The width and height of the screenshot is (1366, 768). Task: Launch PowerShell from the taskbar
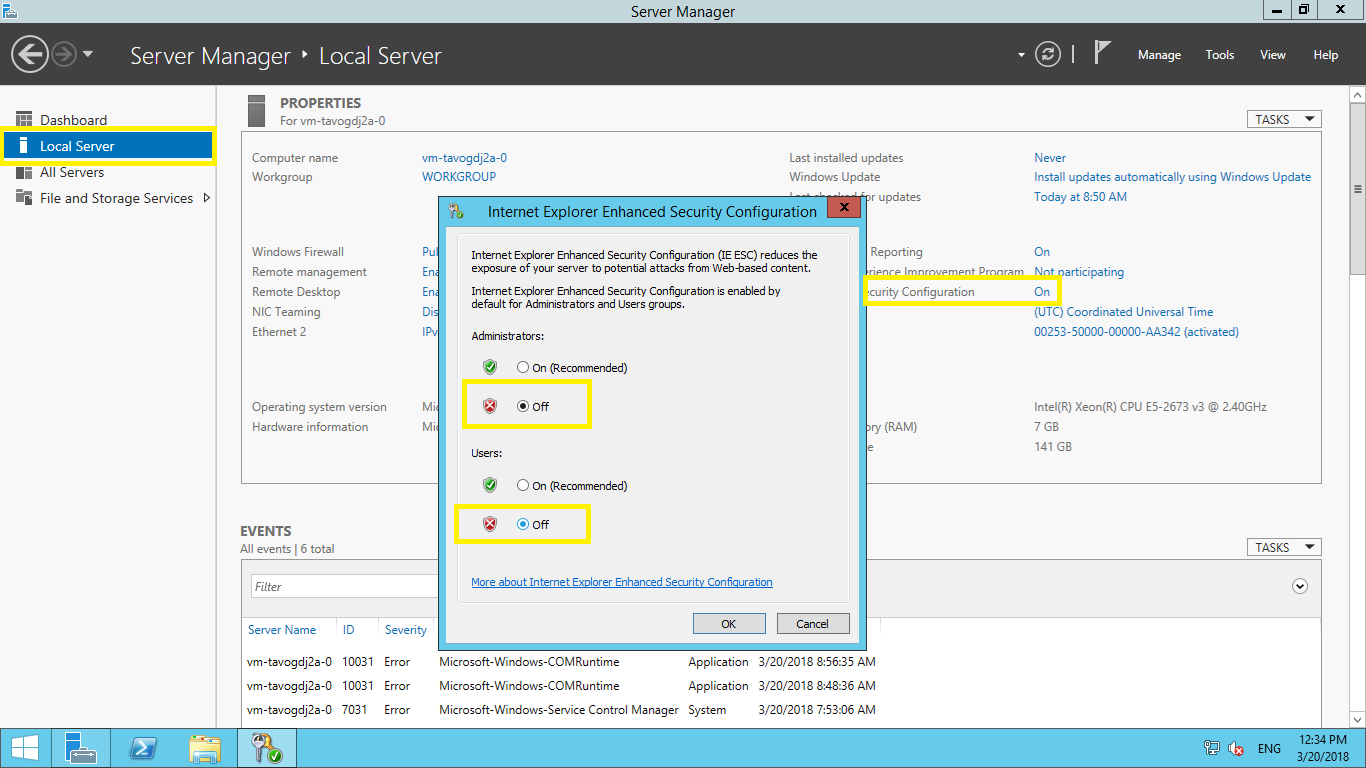143,748
